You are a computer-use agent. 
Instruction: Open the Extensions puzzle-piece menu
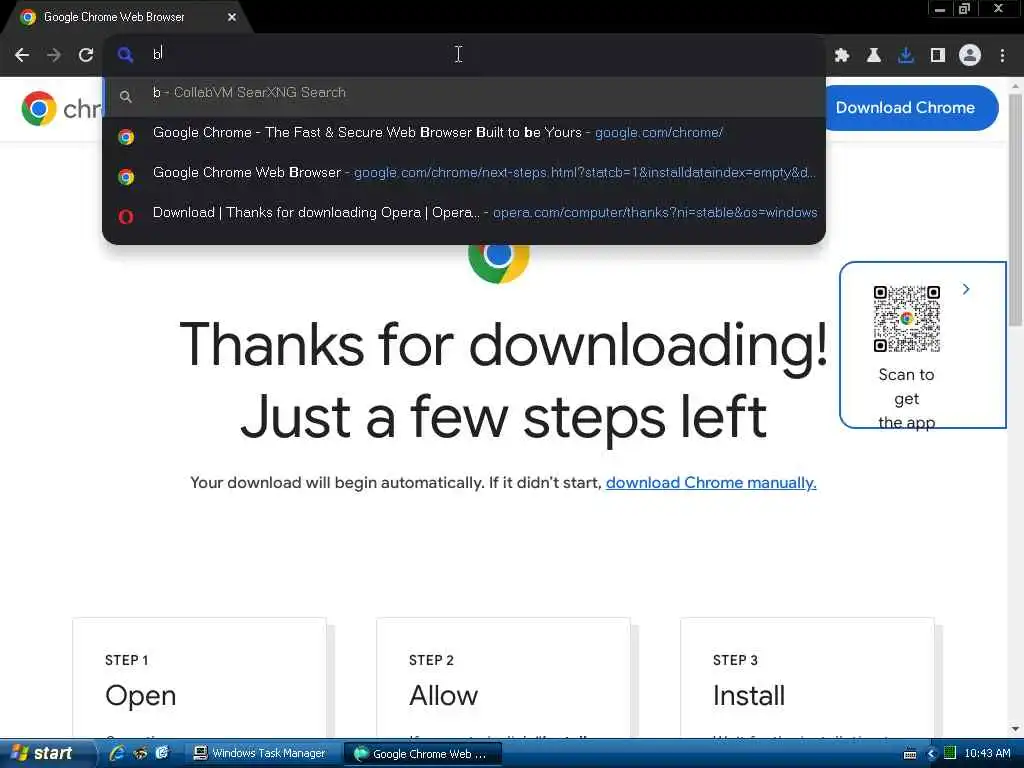(842, 55)
